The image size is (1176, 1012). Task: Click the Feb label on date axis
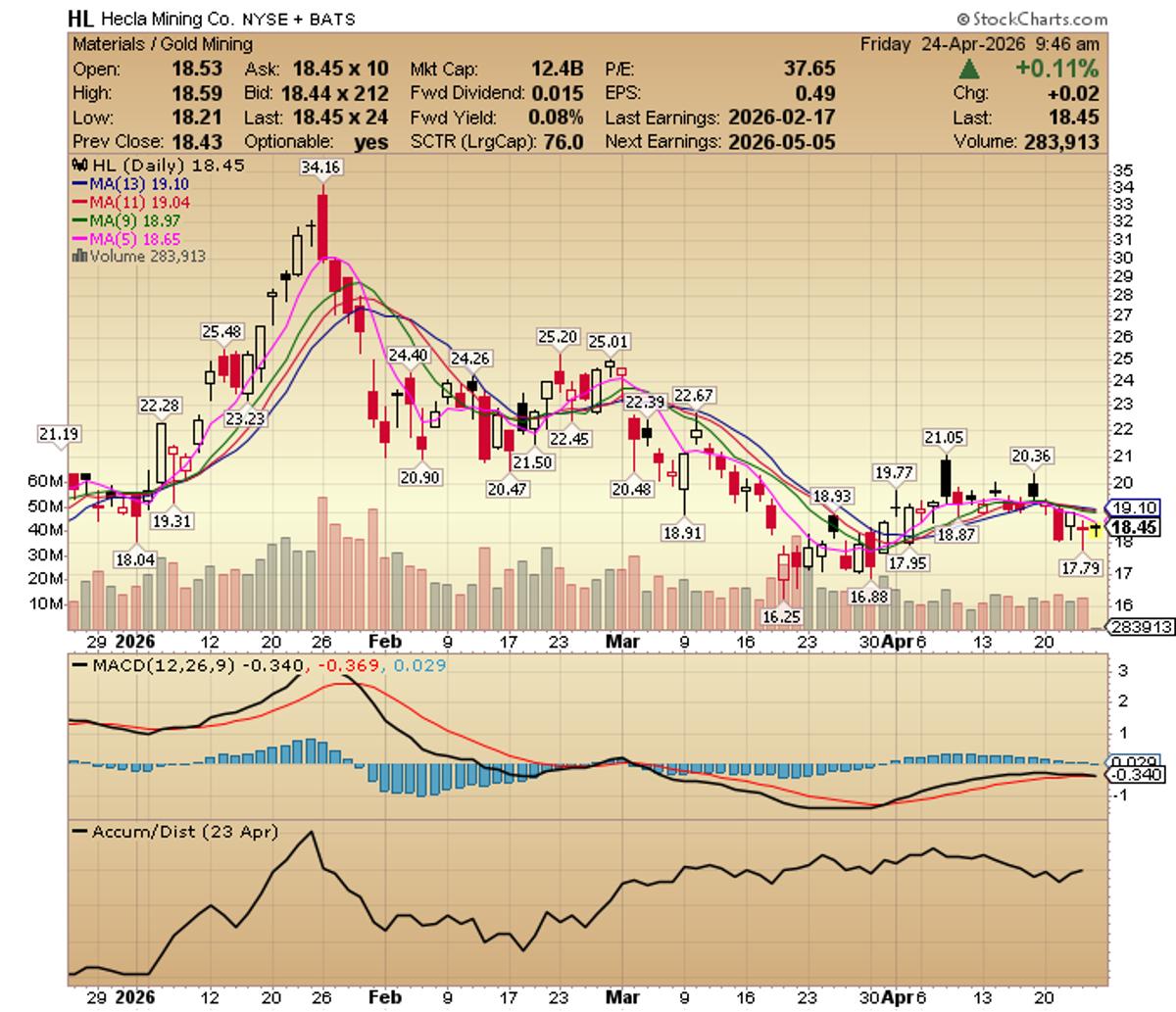tap(385, 642)
